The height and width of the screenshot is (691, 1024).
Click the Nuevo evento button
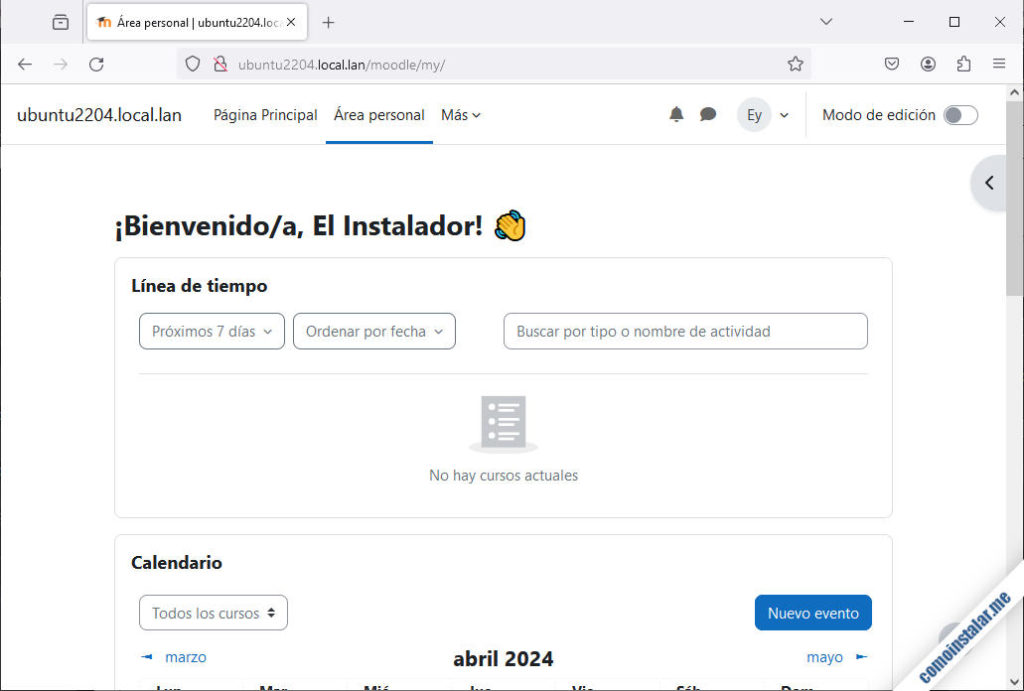point(813,612)
